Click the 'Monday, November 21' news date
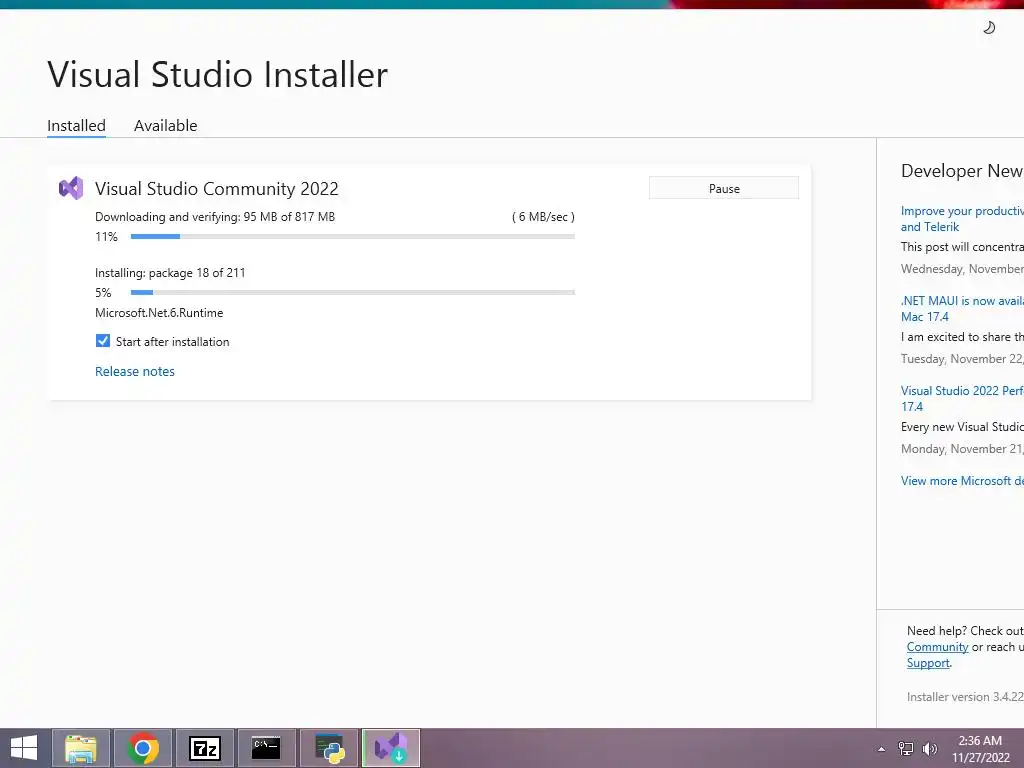Screen dimensions: 1024x768 (x=962, y=449)
